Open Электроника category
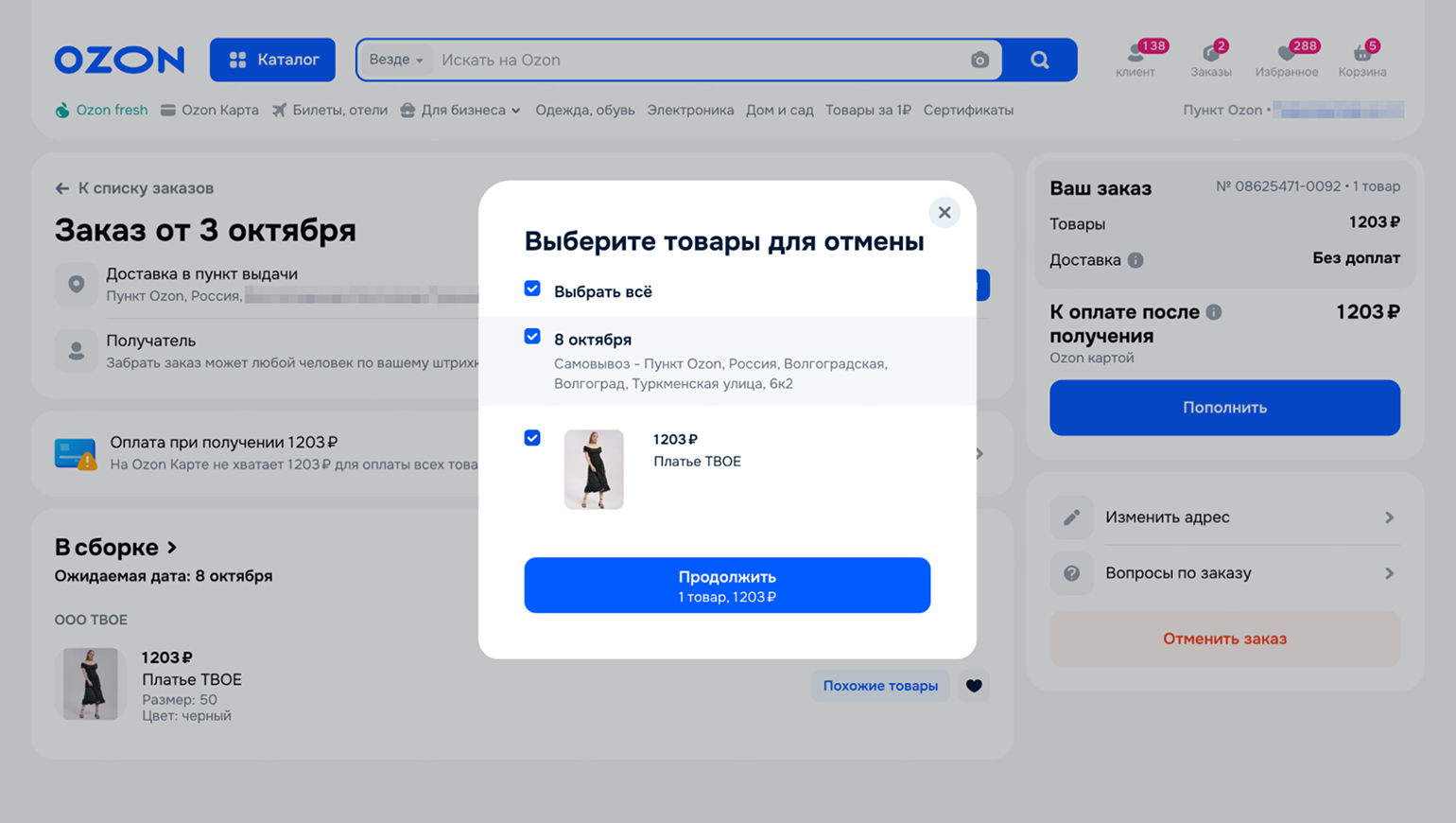Viewport: 1456px width, 823px height. 690,110
